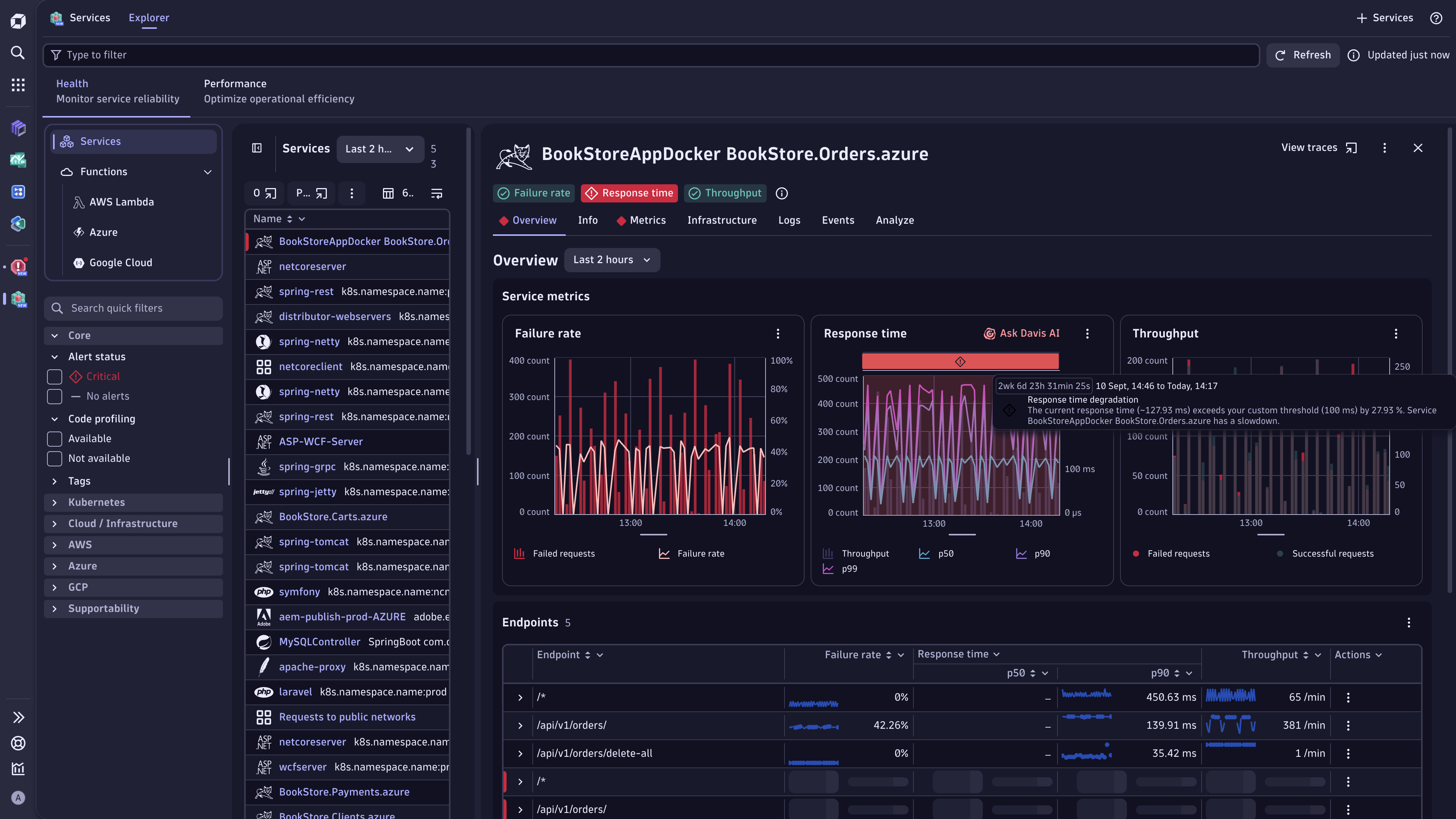Click Ask Davis AI button

tap(1021, 334)
